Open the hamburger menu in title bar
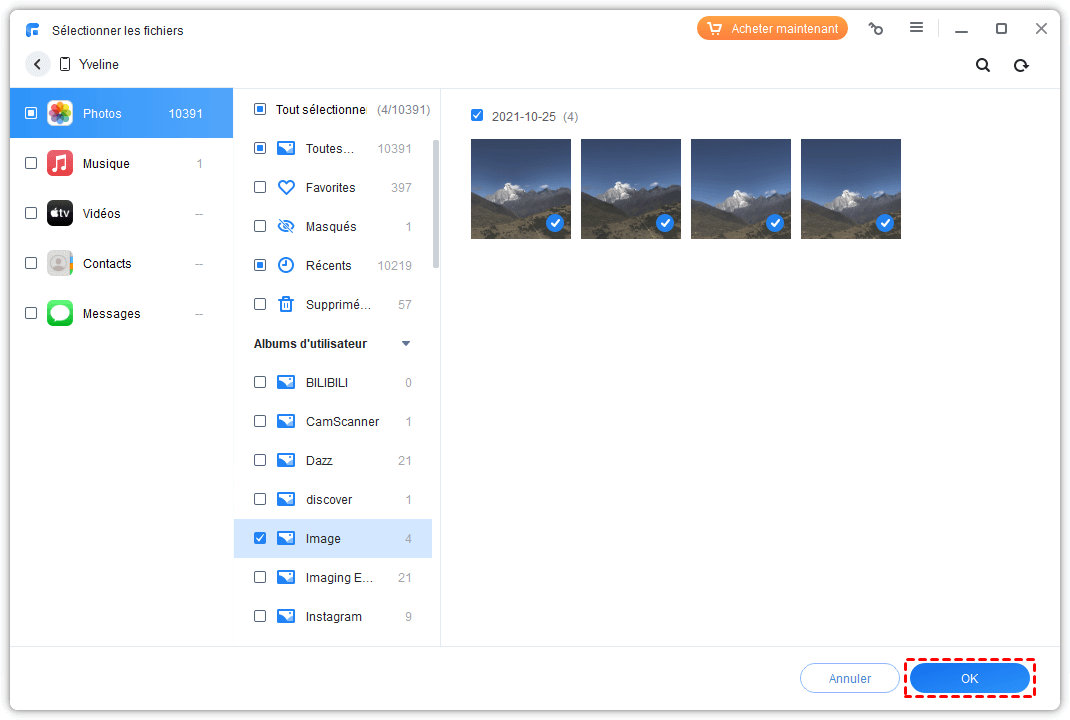Image resolution: width=1070 pixels, height=720 pixels. pos(916,28)
